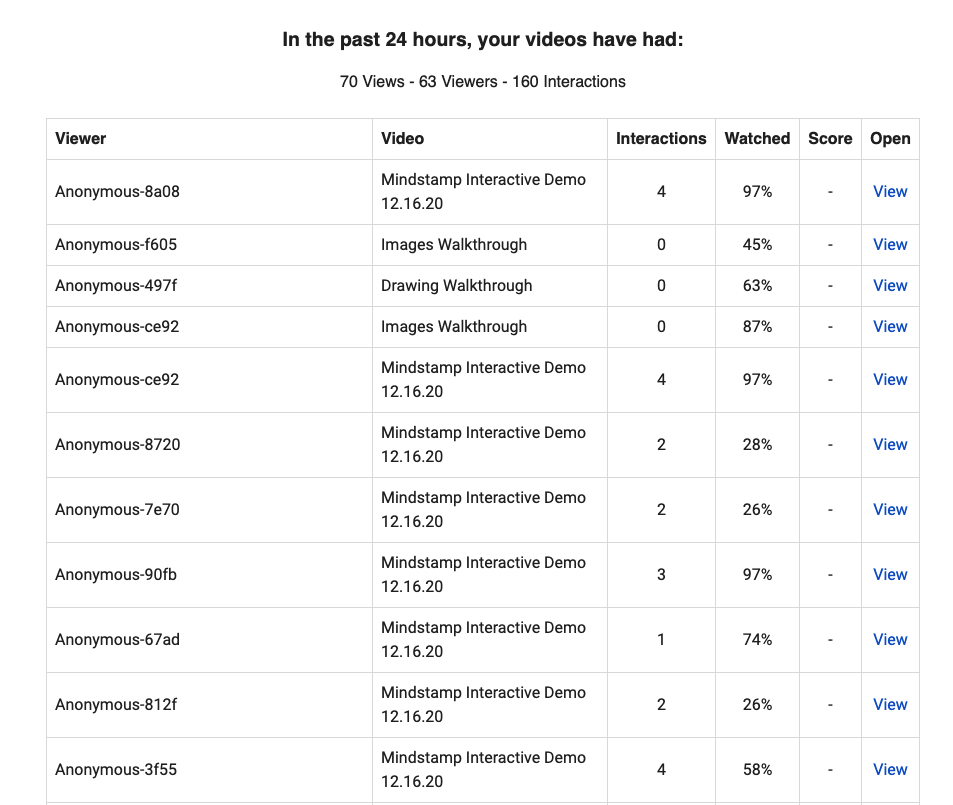Screen dimensions: 953x805
Task: Open the View link for Anonymous-67ad
Action: [889, 639]
